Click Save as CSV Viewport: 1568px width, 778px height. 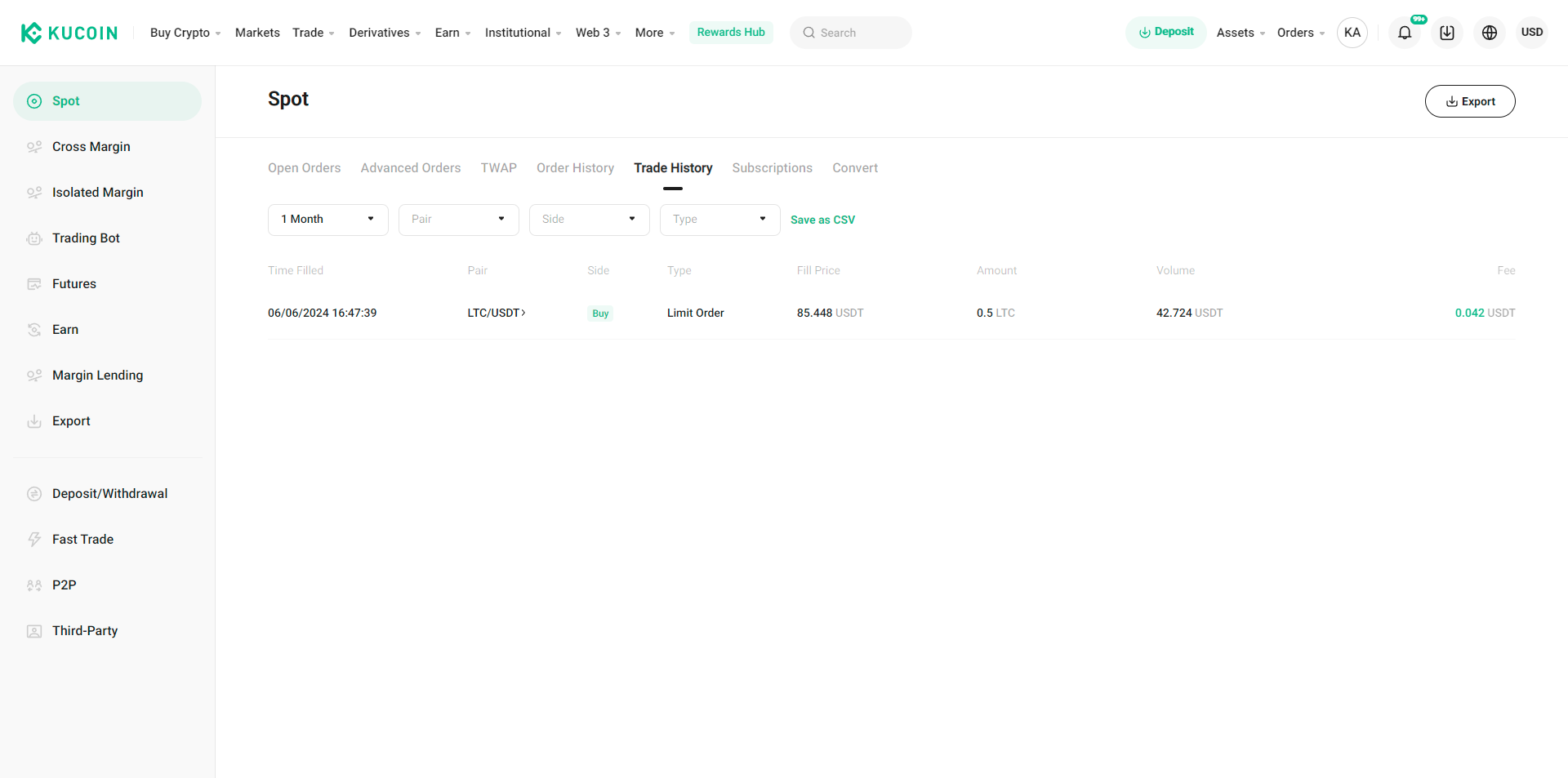822,220
